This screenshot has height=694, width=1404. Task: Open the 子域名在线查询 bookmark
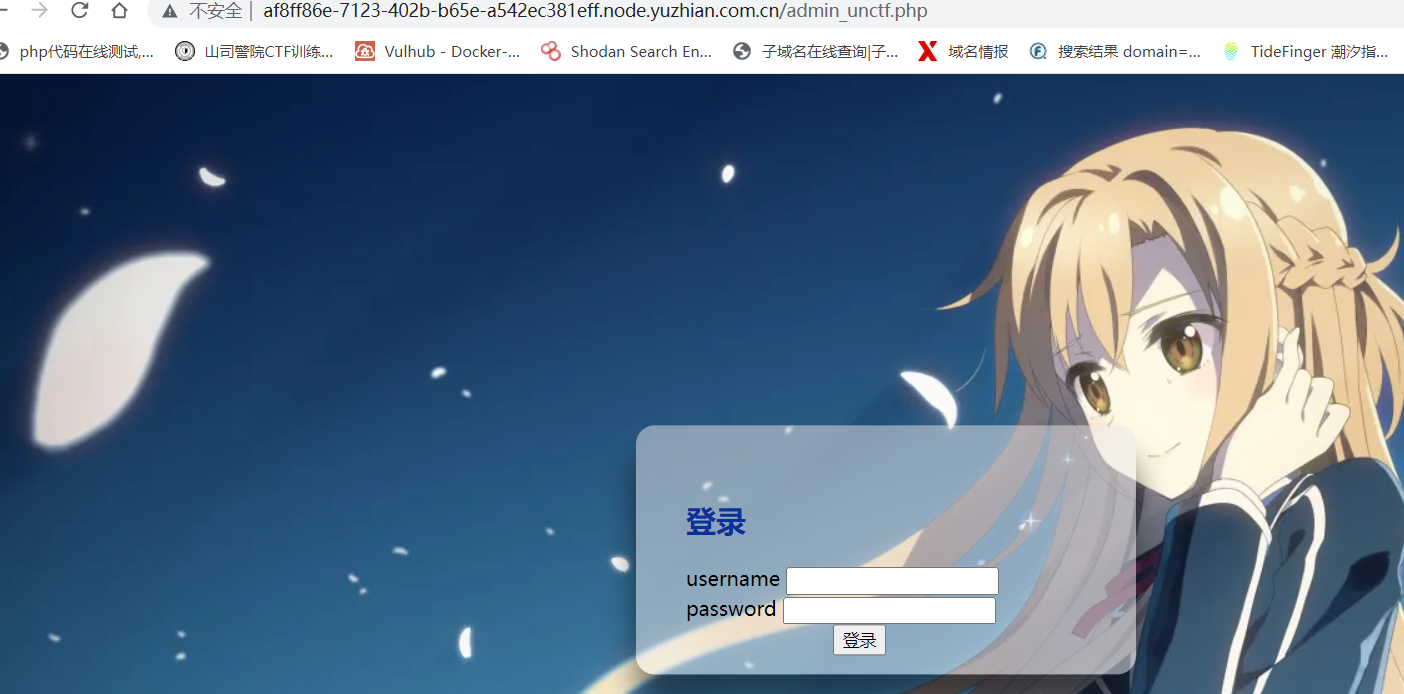click(x=816, y=51)
